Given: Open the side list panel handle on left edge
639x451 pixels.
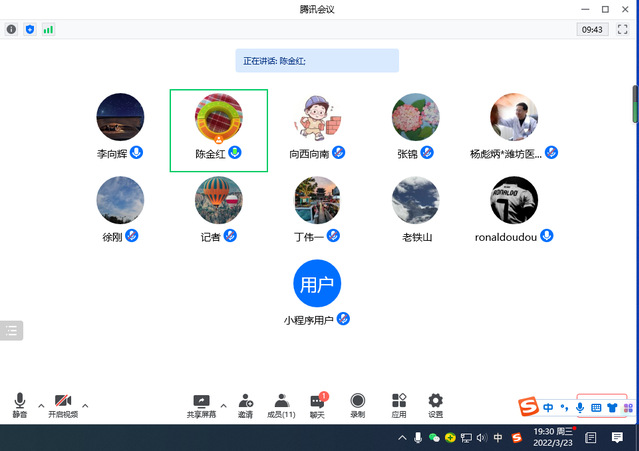Looking at the screenshot, I should coord(11,330).
